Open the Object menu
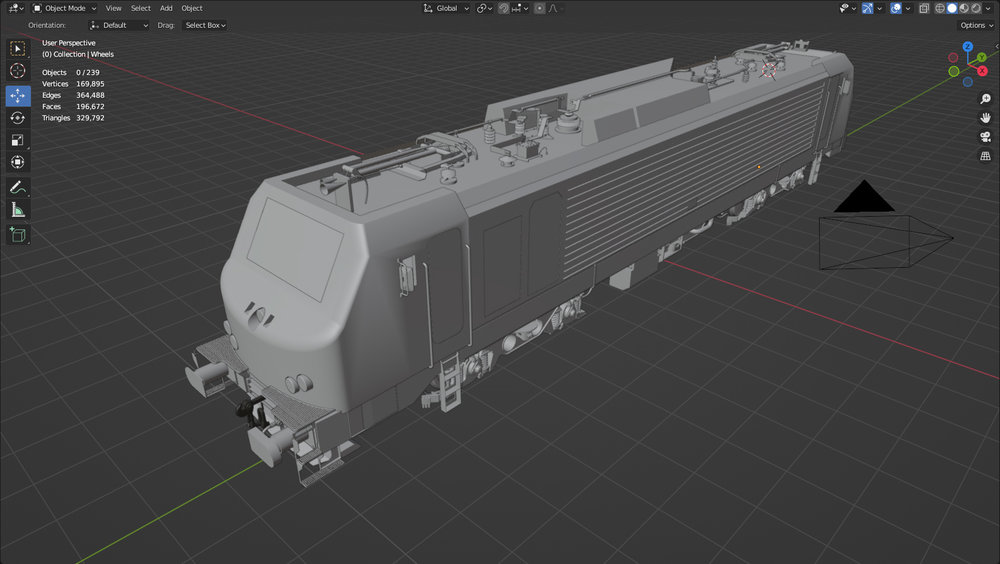 pyautogui.click(x=192, y=8)
